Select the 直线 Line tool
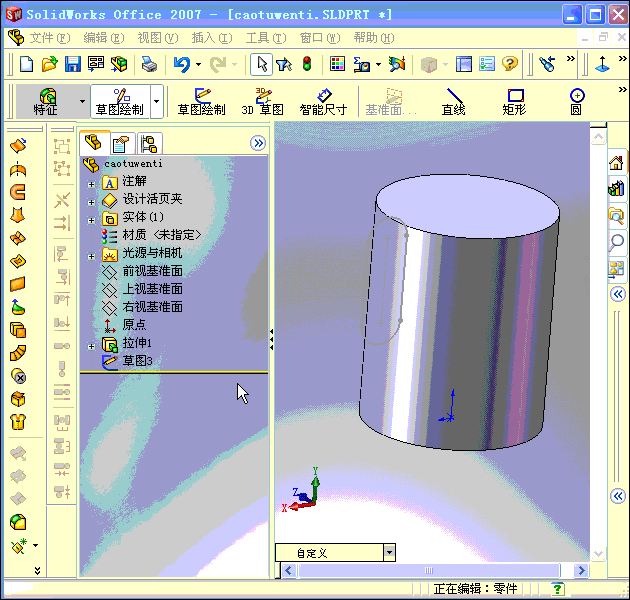 pyautogui.click(x=453, y=102)
